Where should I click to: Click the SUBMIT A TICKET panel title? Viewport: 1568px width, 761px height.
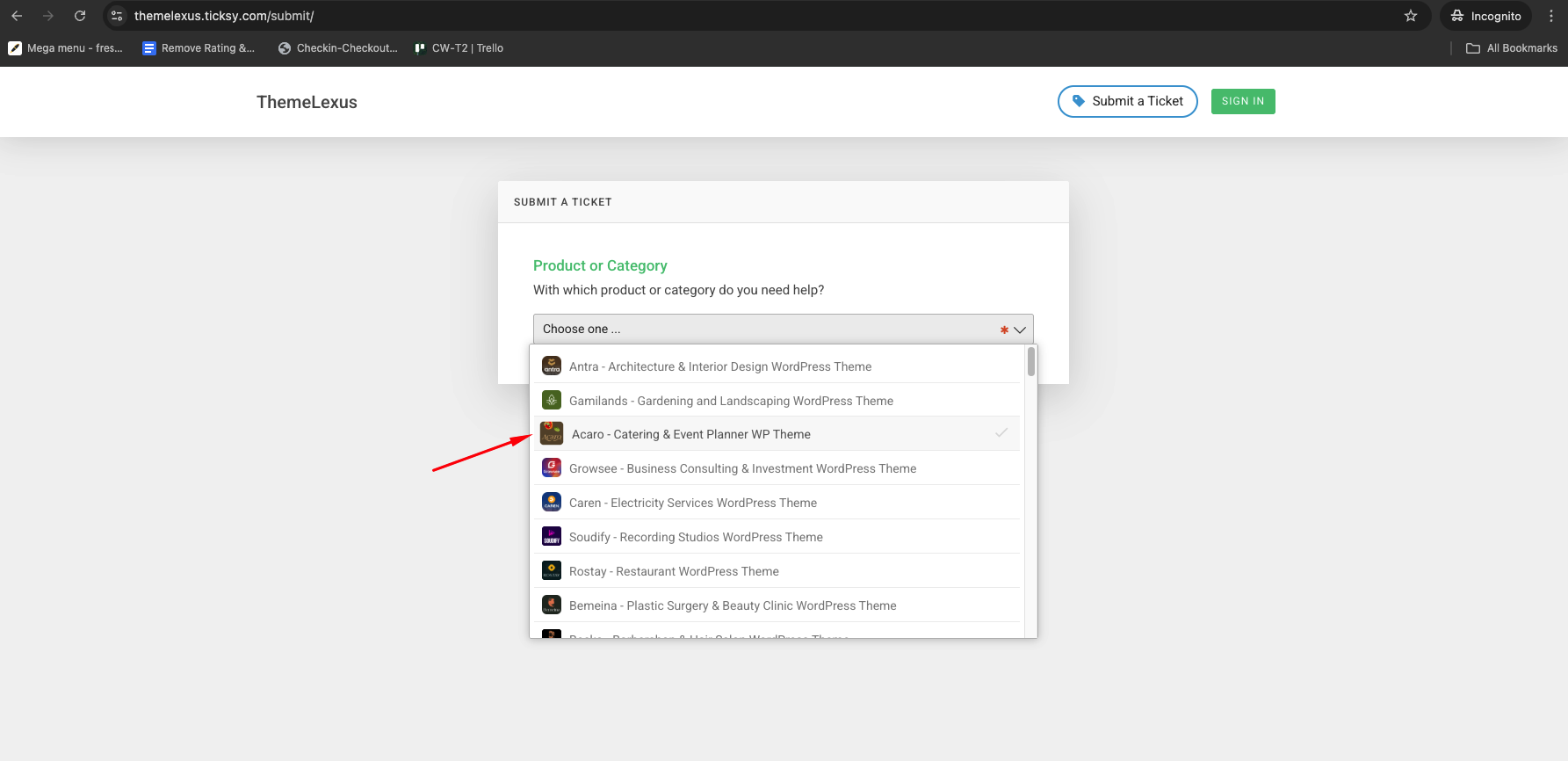[563, 202]
